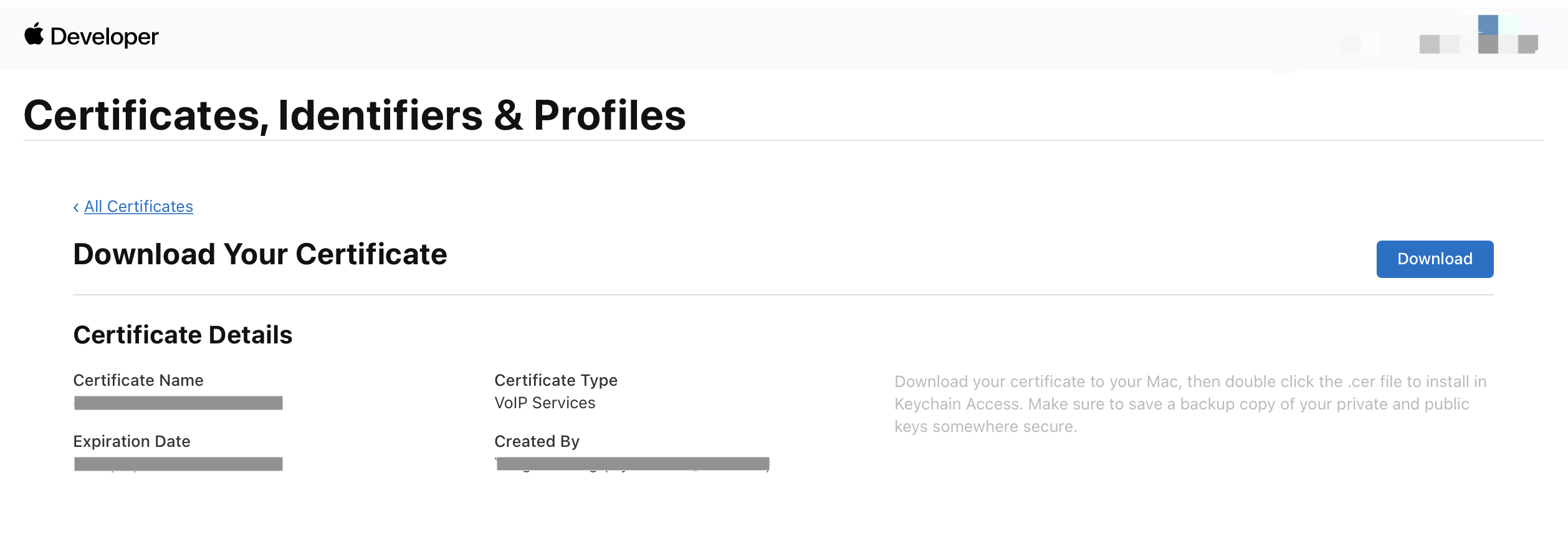The height and width of the screenshot is (541, 1568).
Task: Select the VoIP Services value
Action: pos(545,403)
